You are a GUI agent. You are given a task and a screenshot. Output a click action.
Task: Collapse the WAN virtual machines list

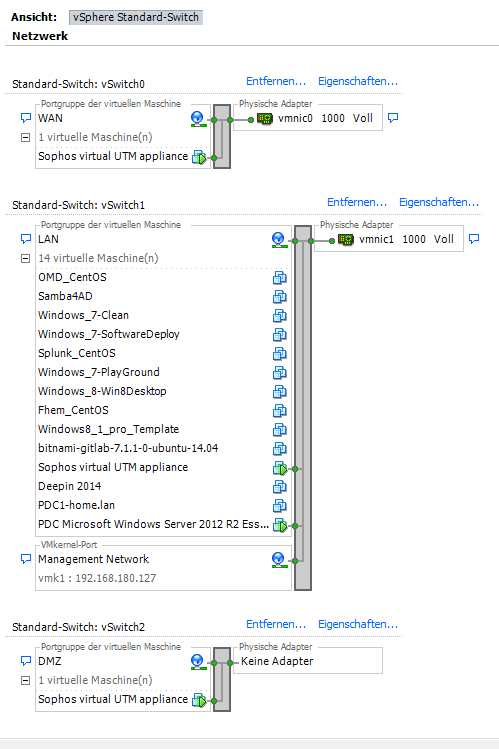(26, 138)
